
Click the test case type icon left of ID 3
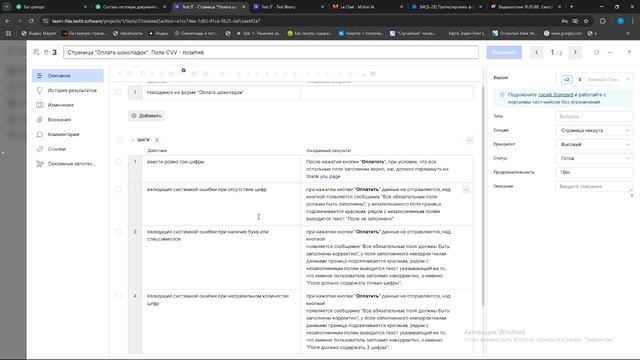pyautogui.click(x=36, y=52)
